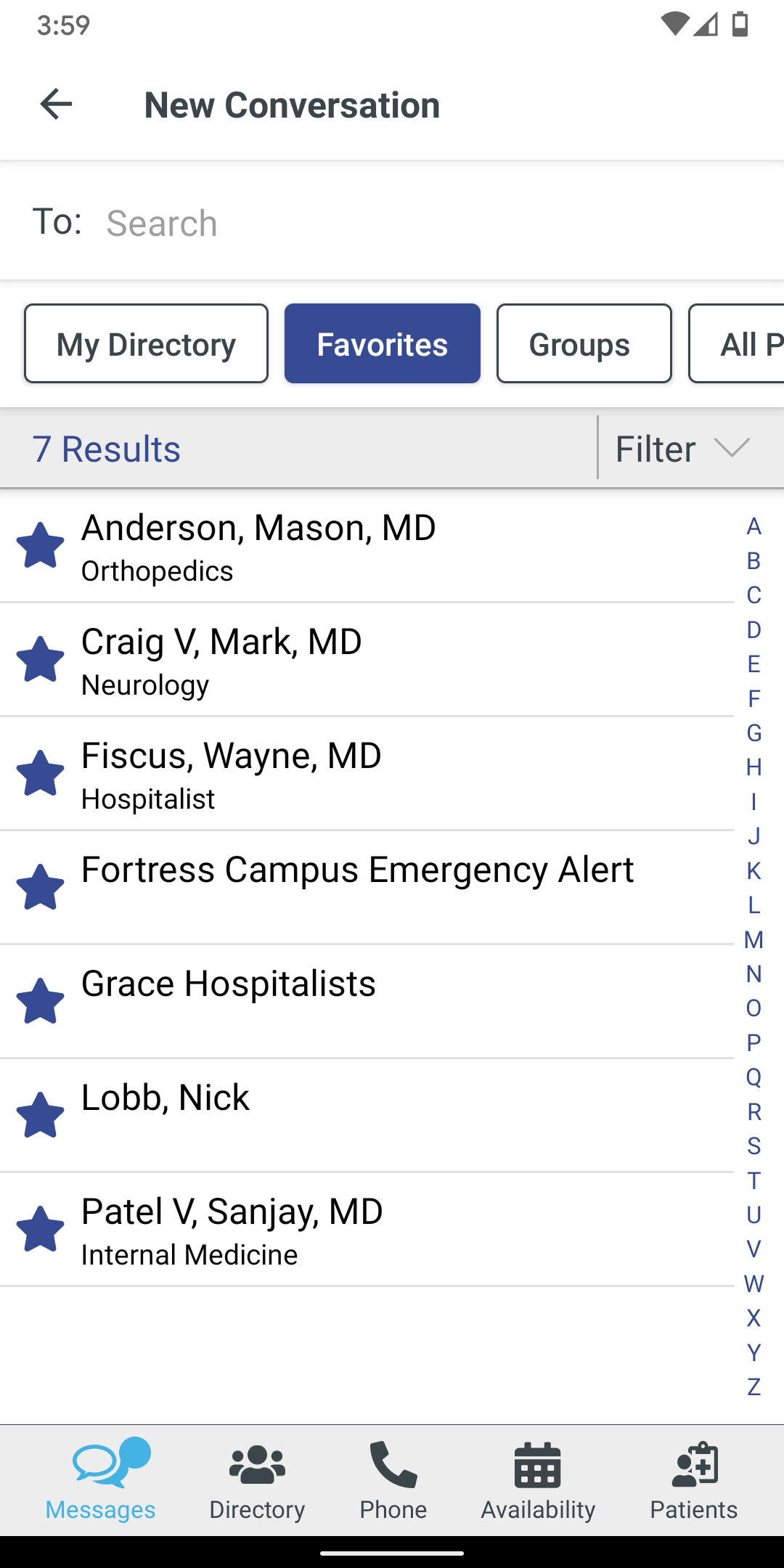Select the Favorites tab
Image resolution: width=784 pixels, height=1568 pixels.
[x=383, y=343]
